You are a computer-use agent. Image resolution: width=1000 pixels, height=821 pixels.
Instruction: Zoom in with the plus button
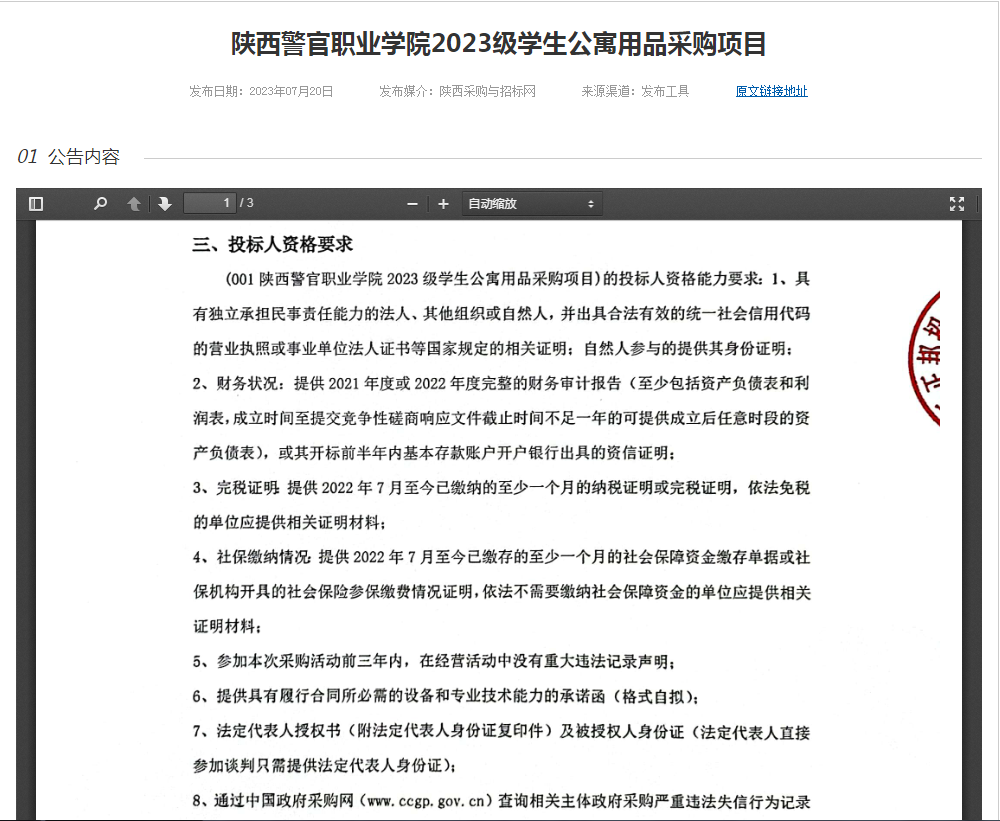pyautogui.click(x=443, y=204)
